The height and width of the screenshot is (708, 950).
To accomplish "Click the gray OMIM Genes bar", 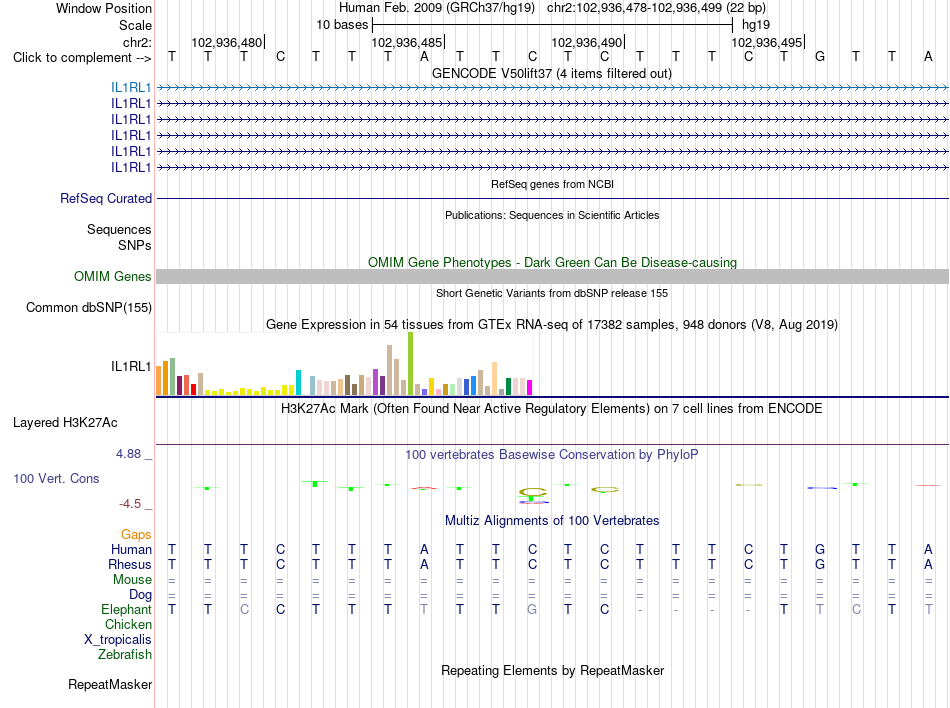I will point(552,276).
